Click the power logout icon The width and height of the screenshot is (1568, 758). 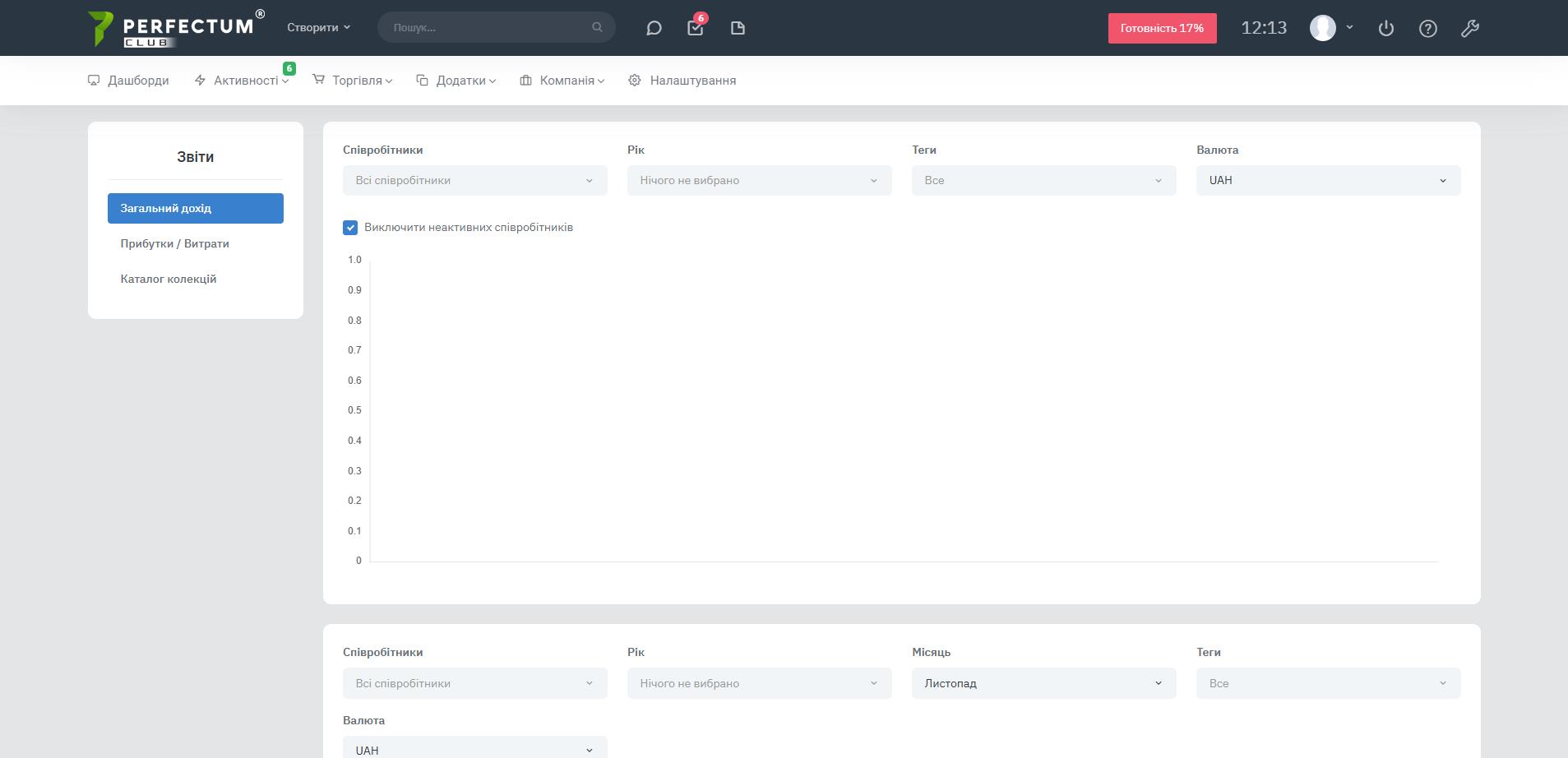[x=1385, y=28]
